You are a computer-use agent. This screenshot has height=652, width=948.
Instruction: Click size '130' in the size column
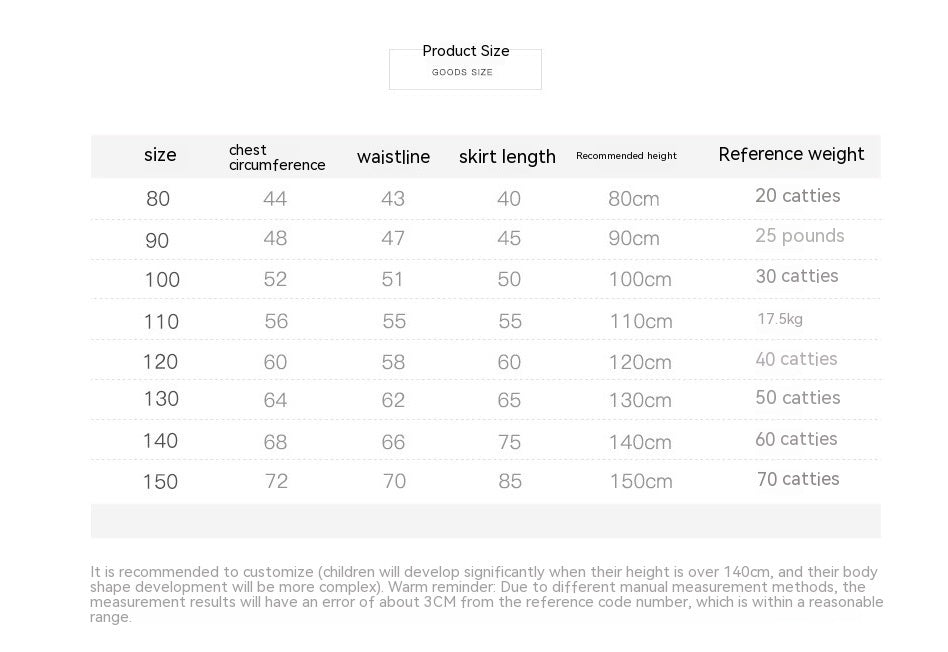pos(161,399)
